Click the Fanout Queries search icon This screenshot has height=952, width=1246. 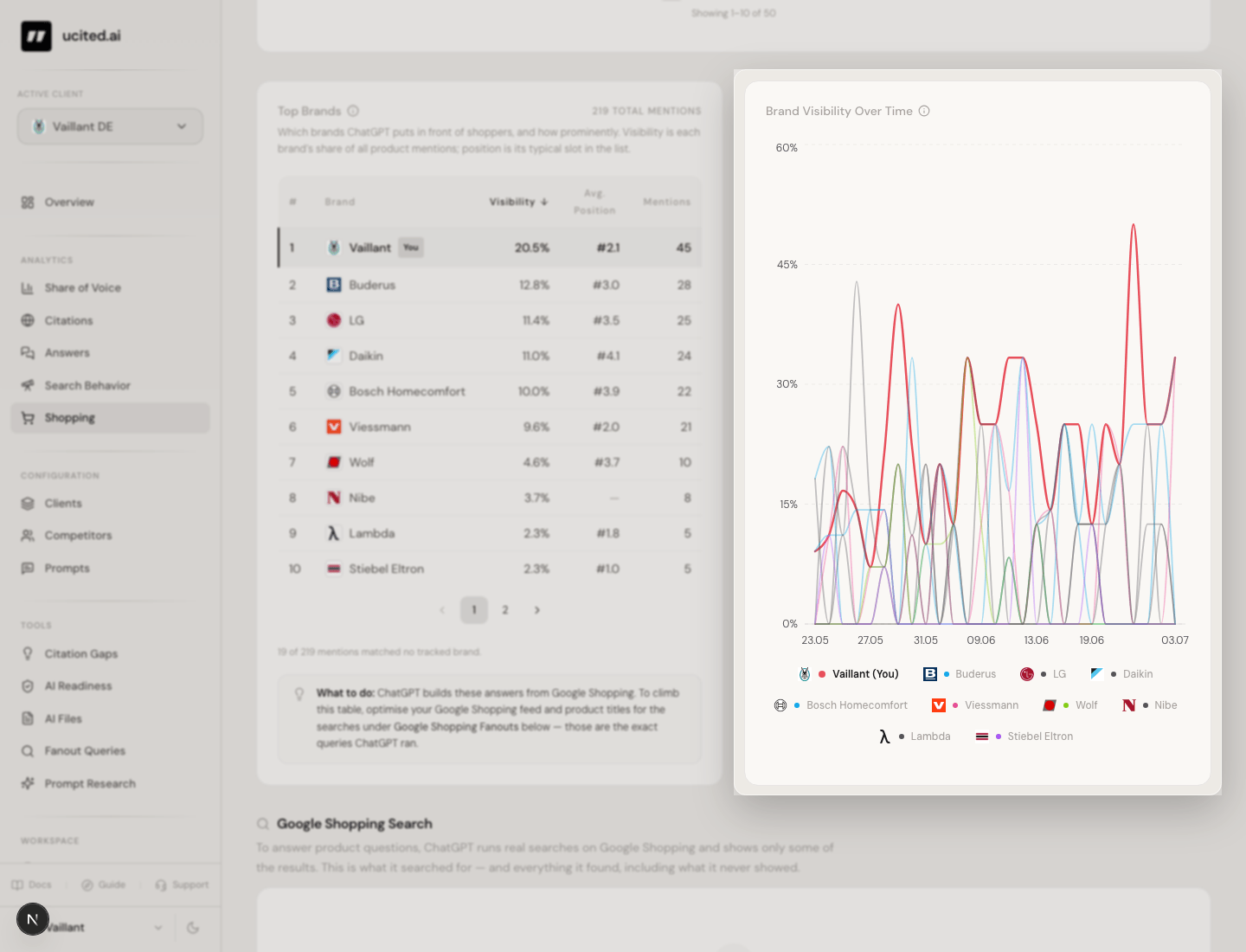click(28, 751)
